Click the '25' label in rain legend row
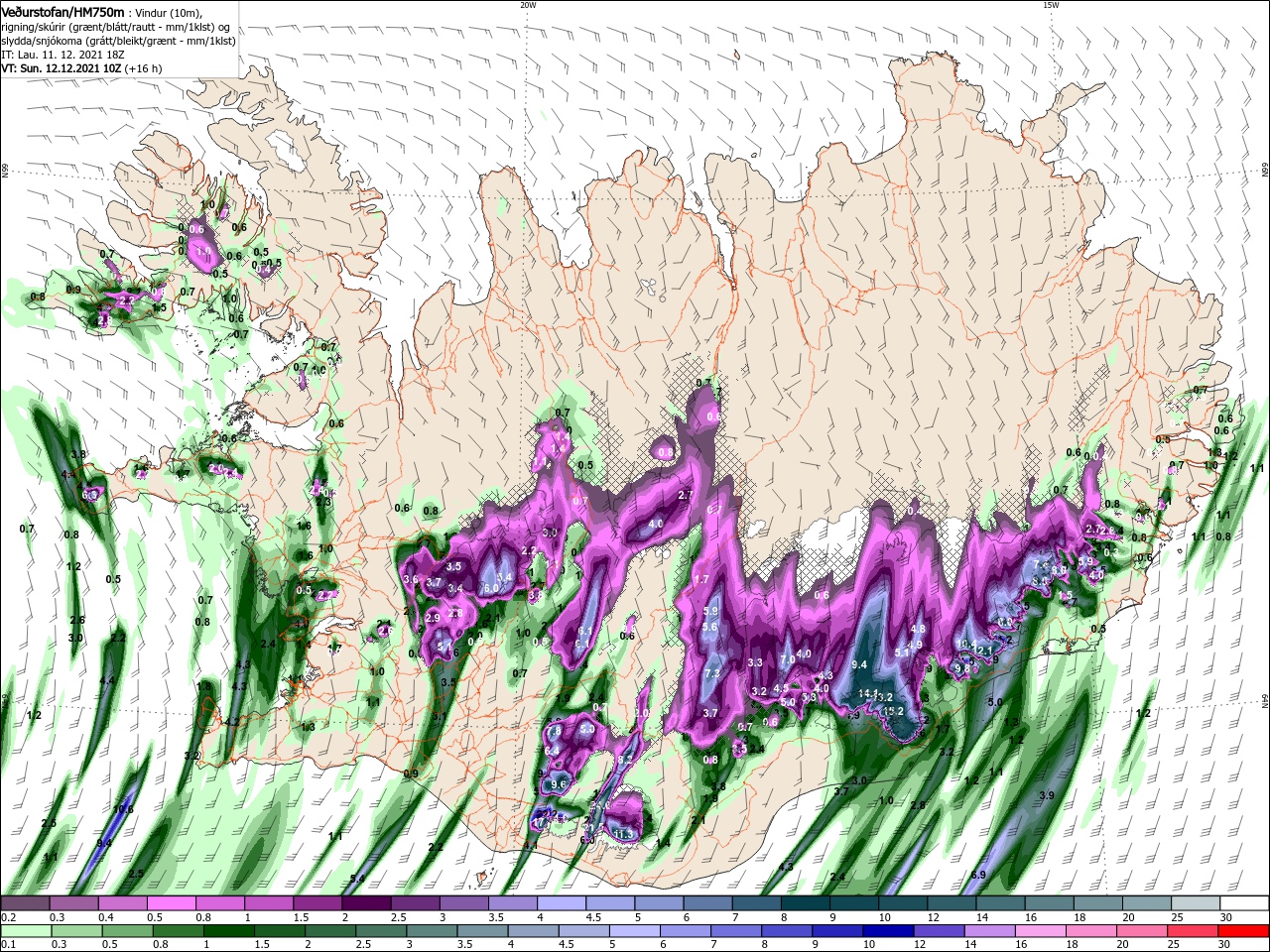This screenshot has height=952, width=1270. coord(1175,944)
